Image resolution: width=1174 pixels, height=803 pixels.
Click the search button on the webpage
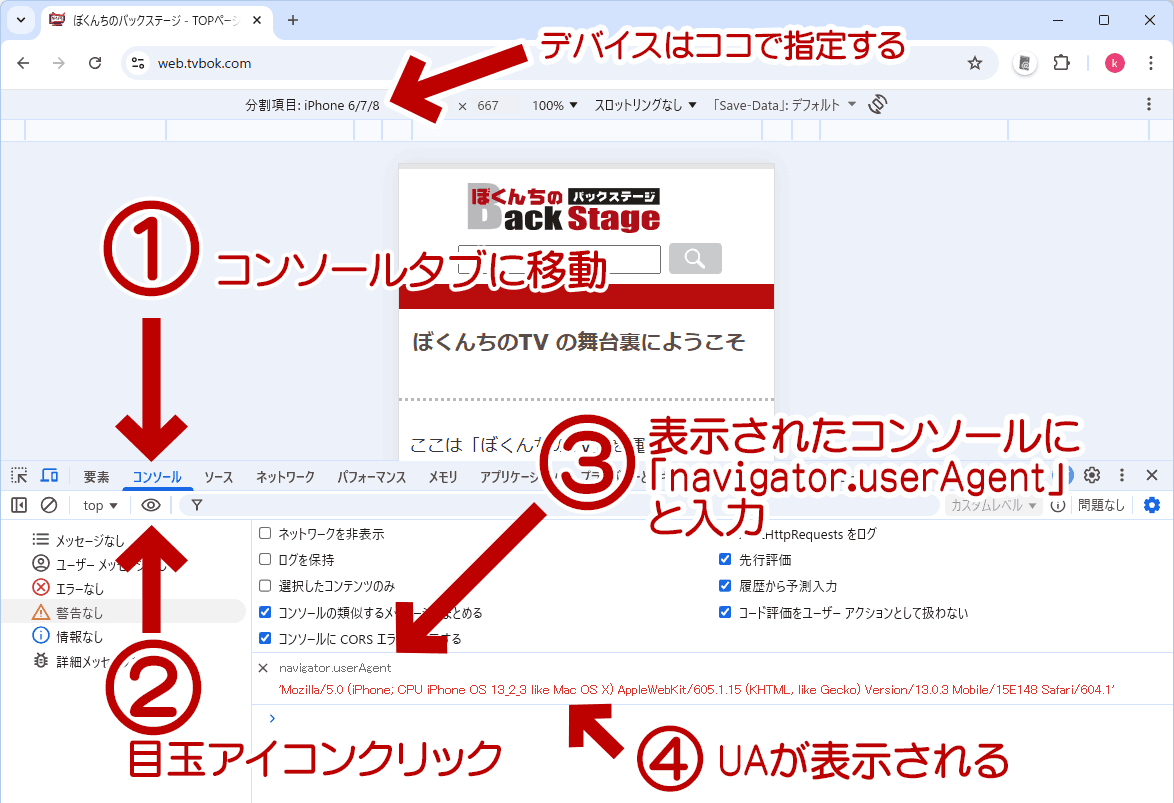(x=695, y=259)
